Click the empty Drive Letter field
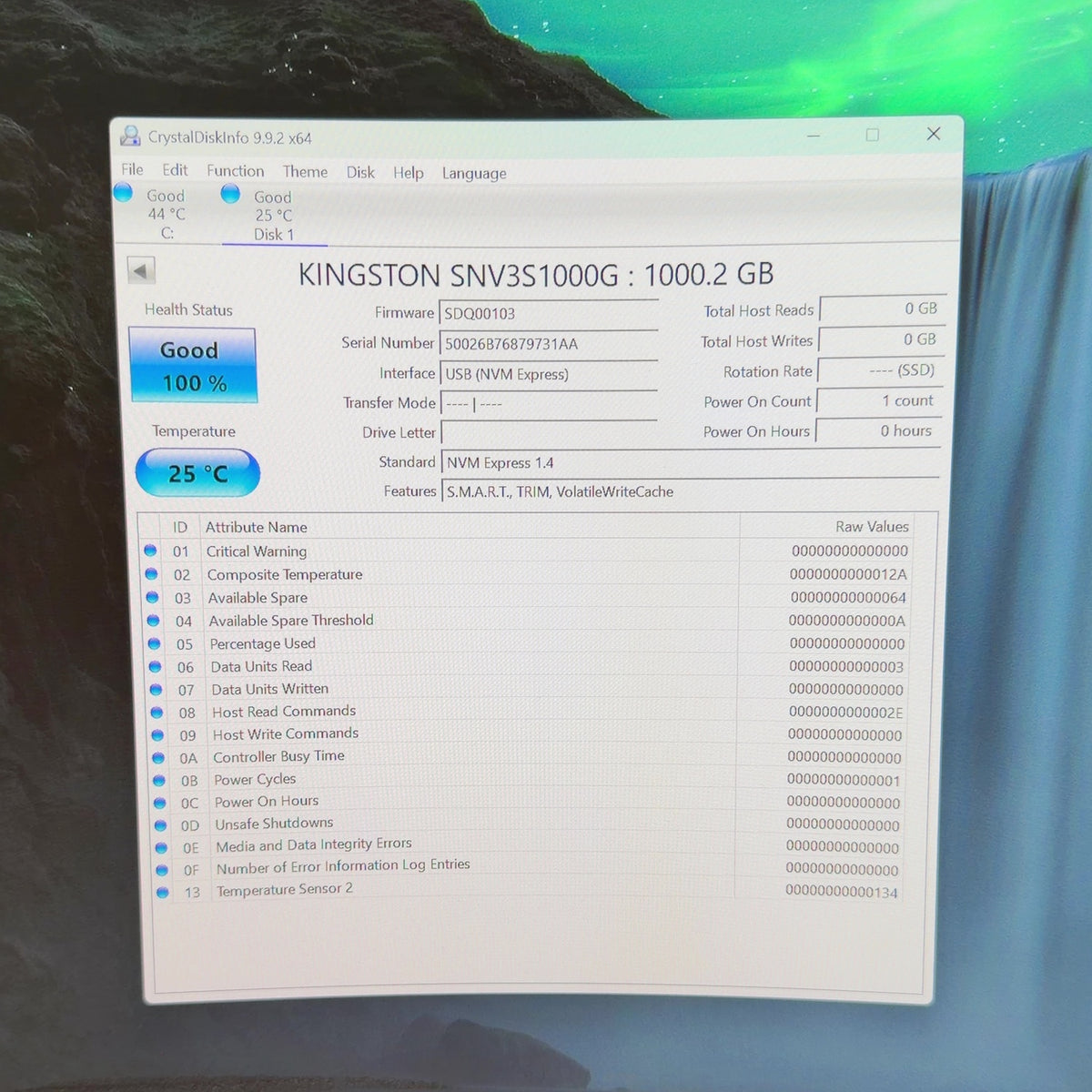This screenshot has width=1092, height=1092. [549, 432]
